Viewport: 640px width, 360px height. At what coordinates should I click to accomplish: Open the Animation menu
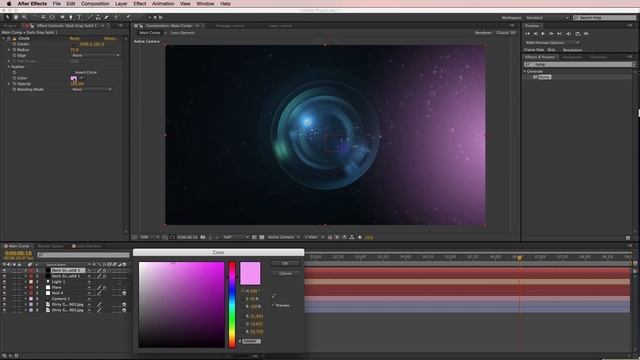pos(163,4)
